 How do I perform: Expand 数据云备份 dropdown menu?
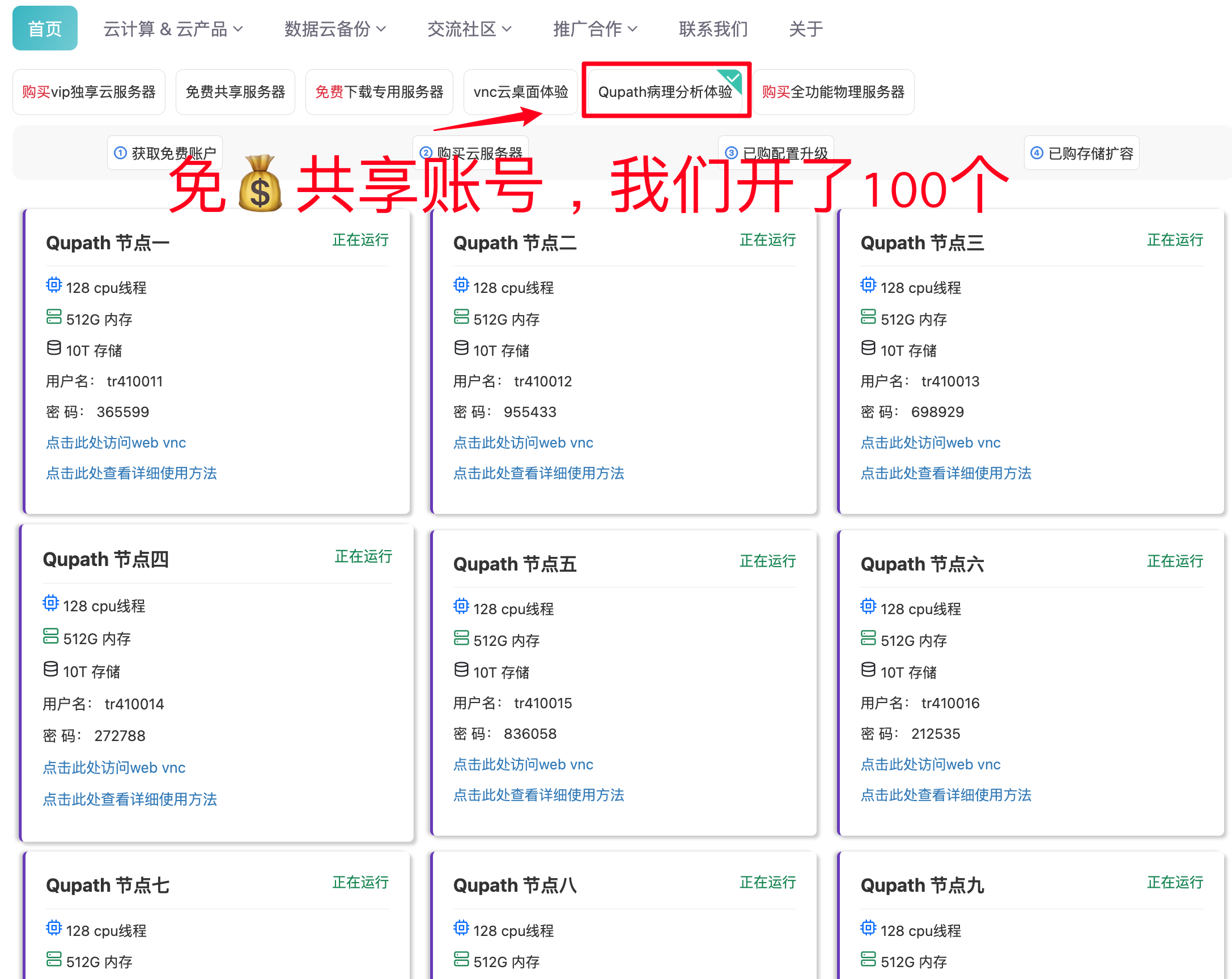pos(335,28)
